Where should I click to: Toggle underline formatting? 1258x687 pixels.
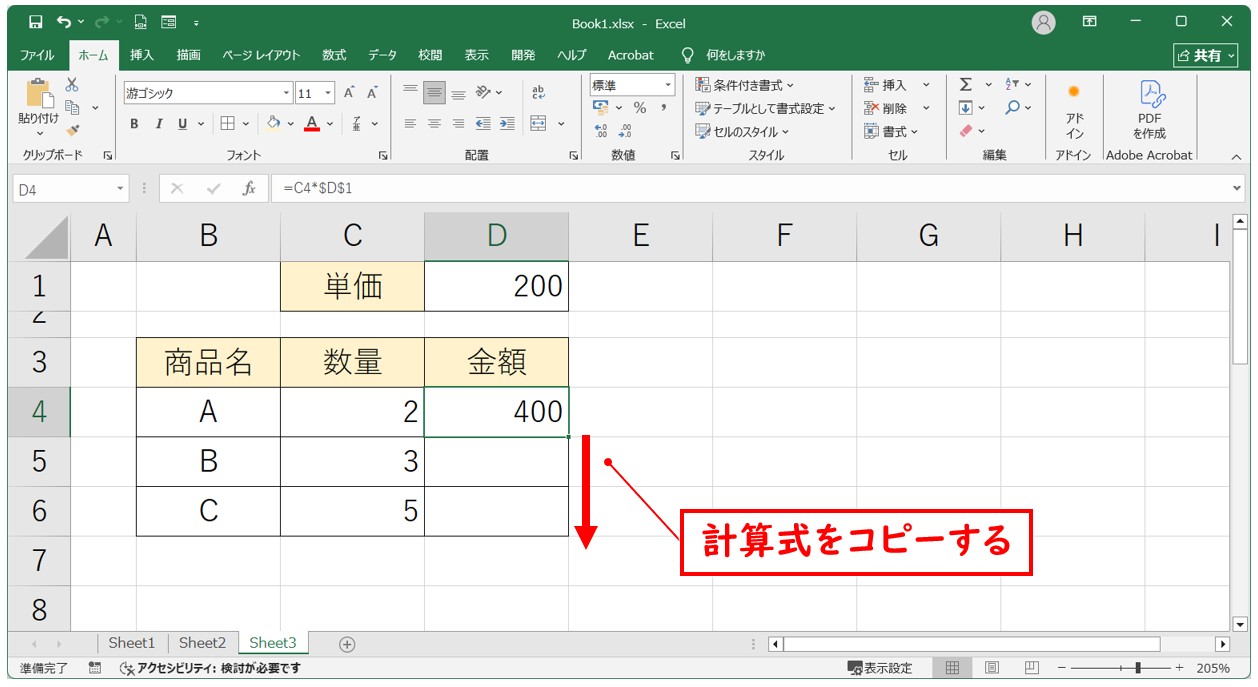pyautogui.click(x=183, y=124)
